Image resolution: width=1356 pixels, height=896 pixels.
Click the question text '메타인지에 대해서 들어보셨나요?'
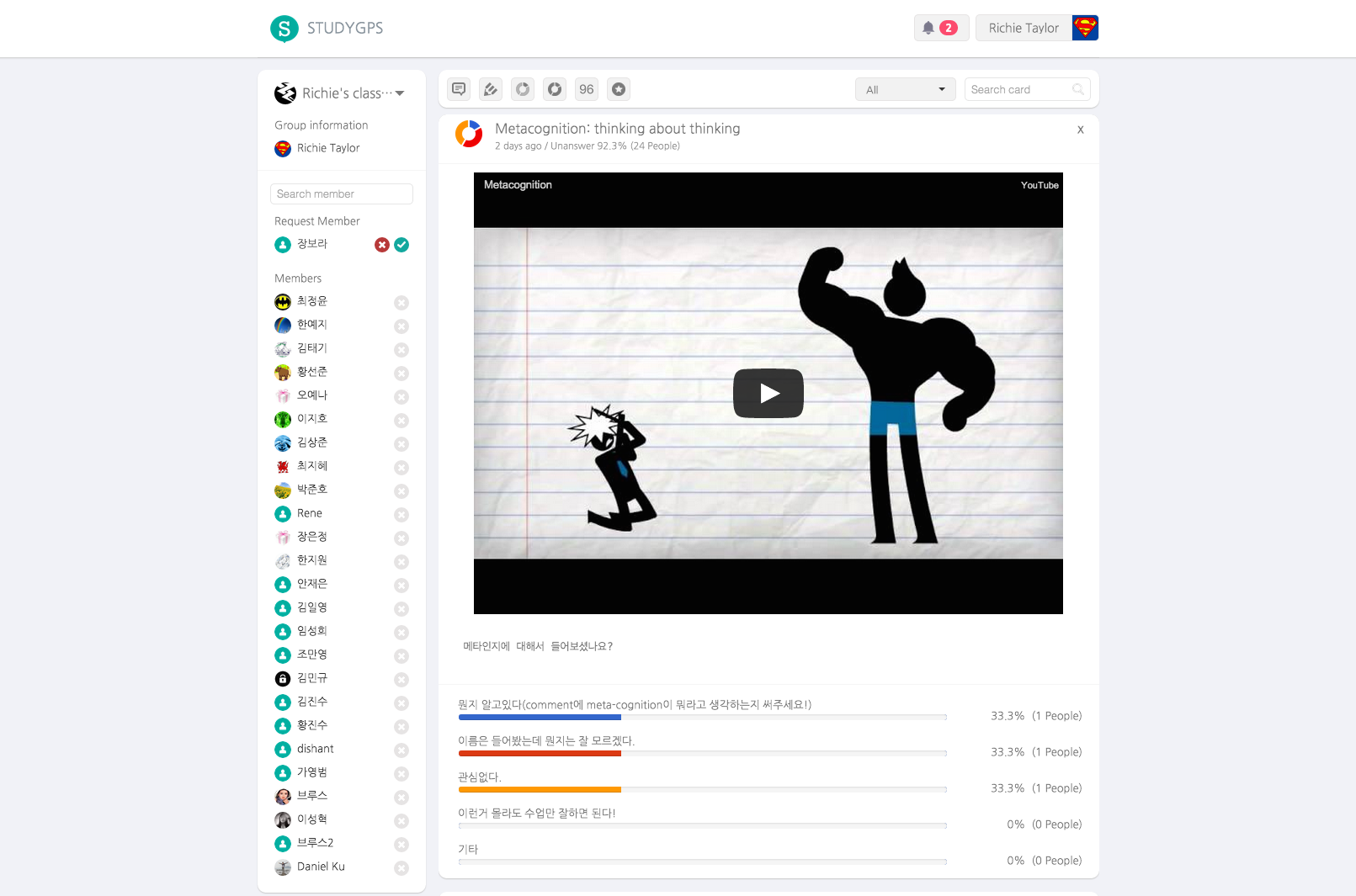point(538,646)
